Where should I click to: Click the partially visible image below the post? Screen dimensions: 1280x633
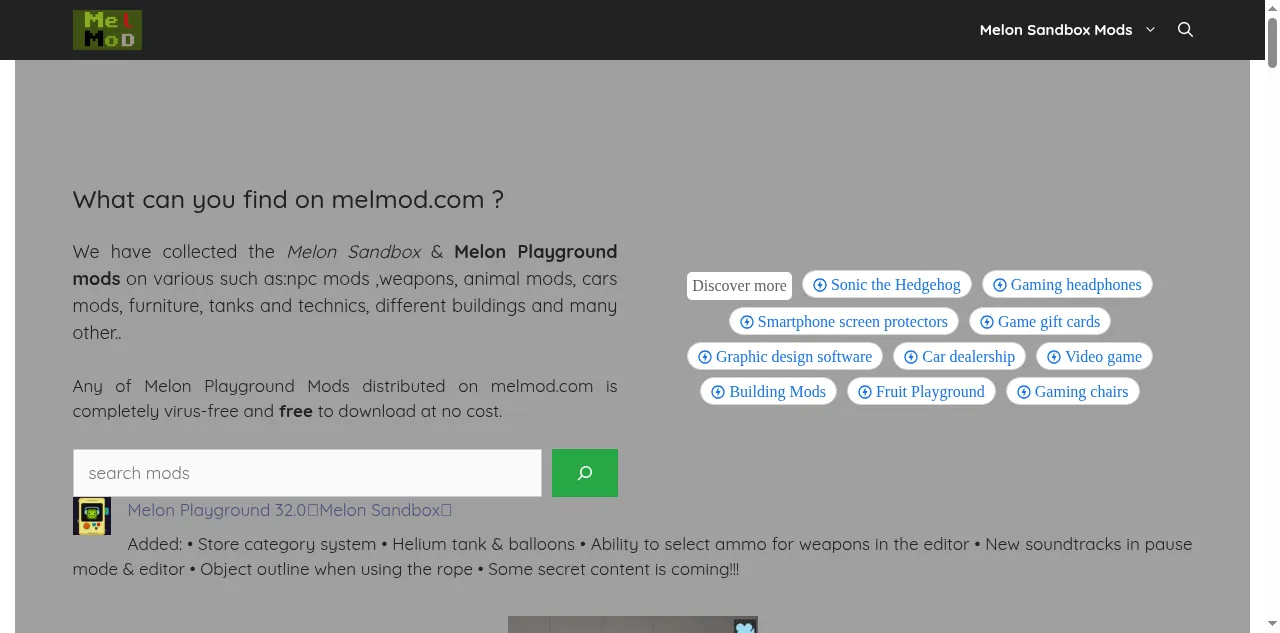click(633, 625)
